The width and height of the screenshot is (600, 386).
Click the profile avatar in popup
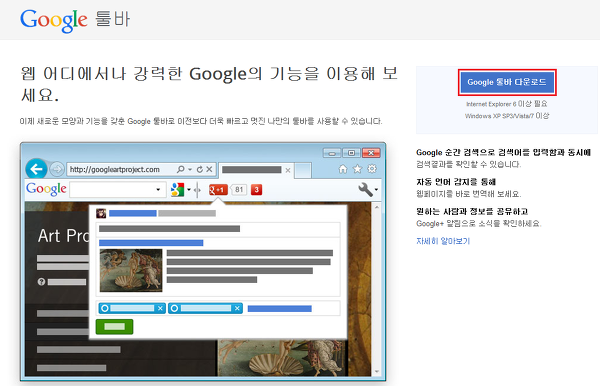point(101,213)
